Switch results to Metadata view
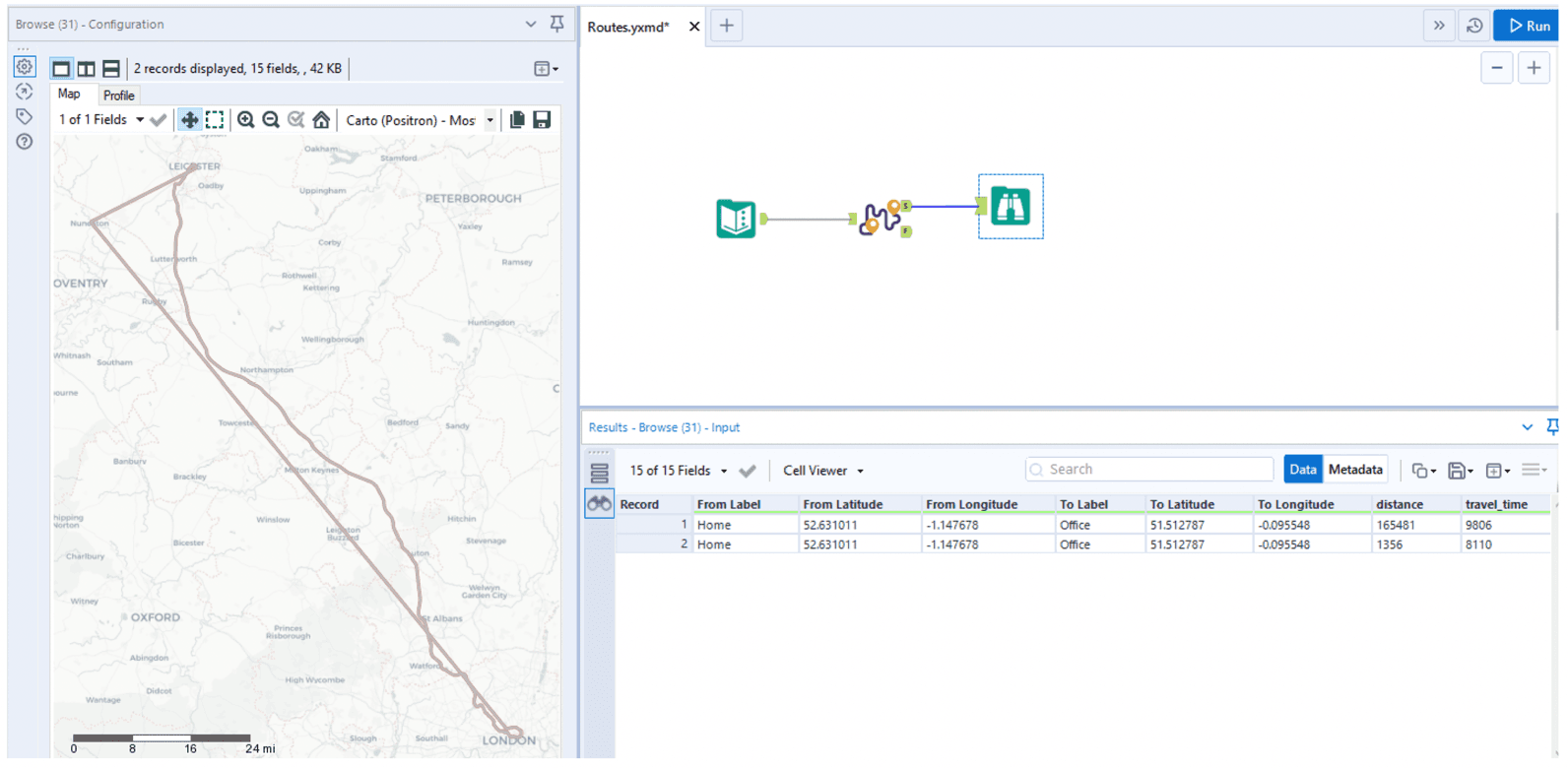This screenshot has height=768, width=1568. [x=1354, y=470]
